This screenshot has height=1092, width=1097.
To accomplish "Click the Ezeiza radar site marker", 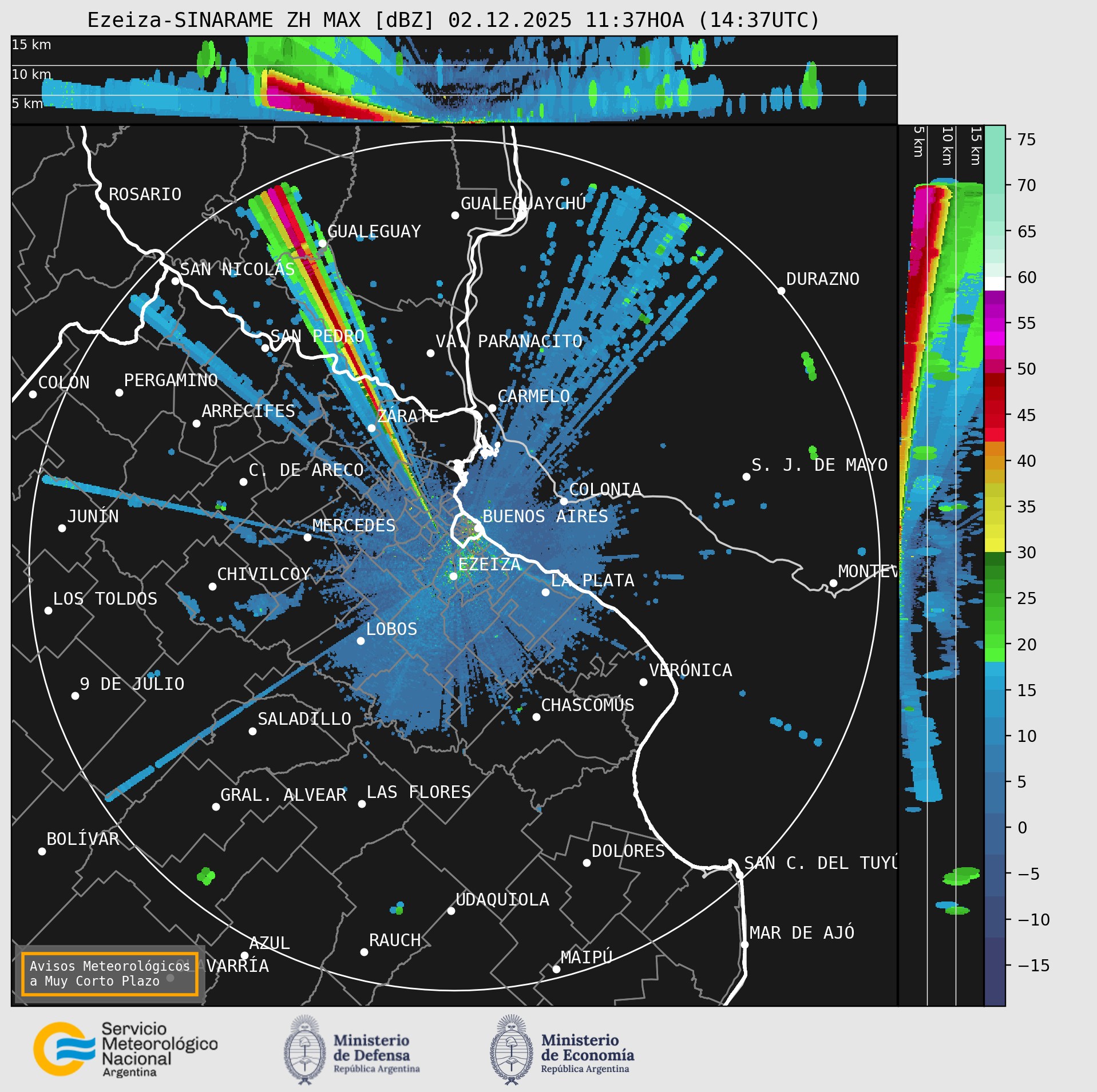I will coord(453,576).
